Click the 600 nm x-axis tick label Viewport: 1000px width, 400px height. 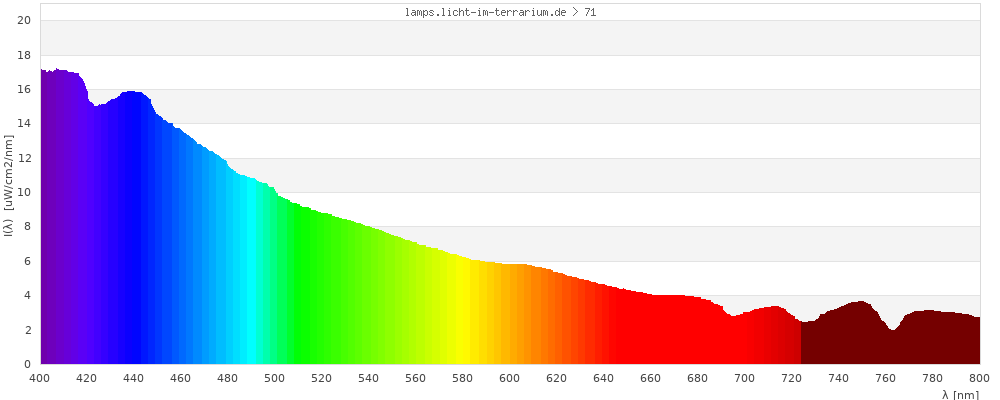coord(510,378)
